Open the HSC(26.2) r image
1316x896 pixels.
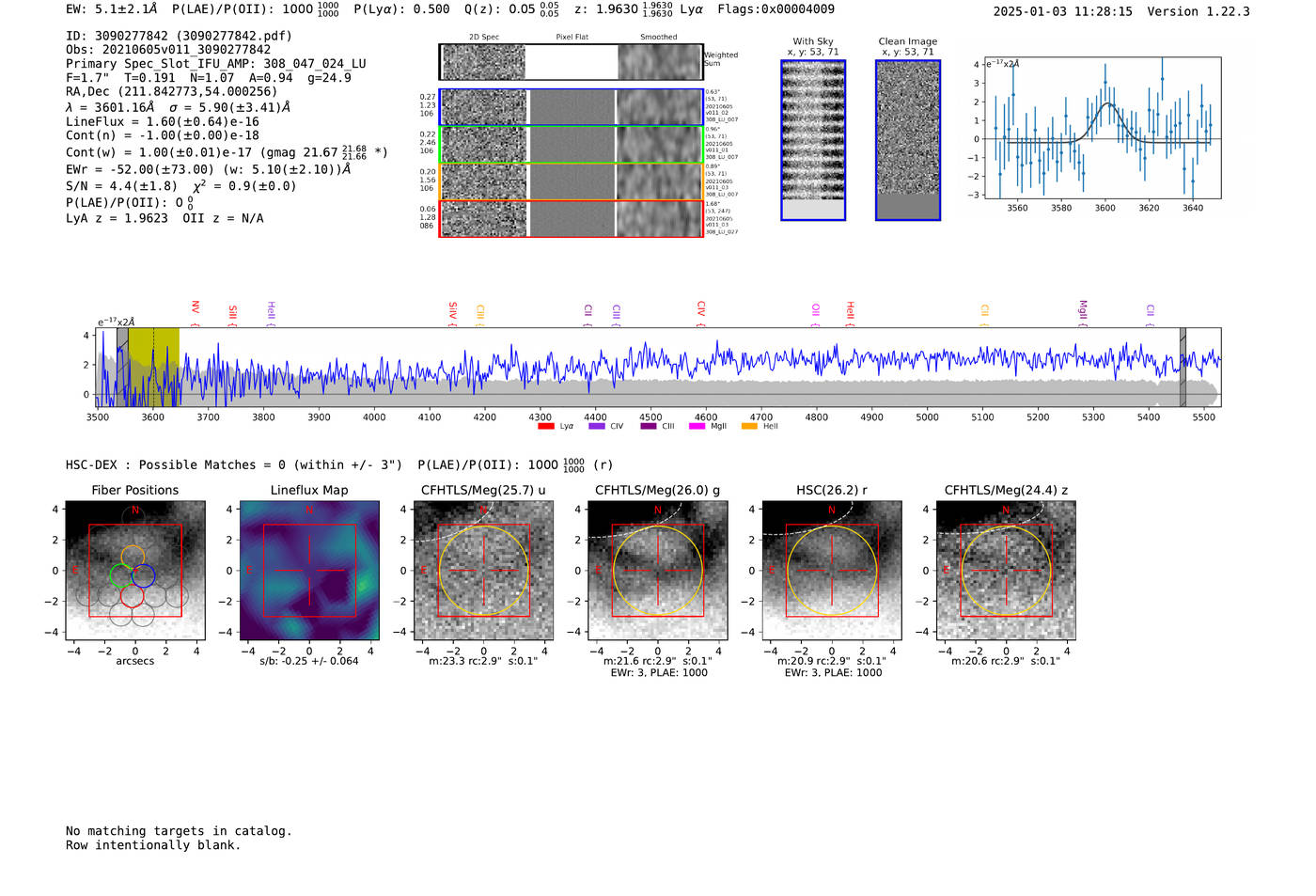click(x=832, y=570)
